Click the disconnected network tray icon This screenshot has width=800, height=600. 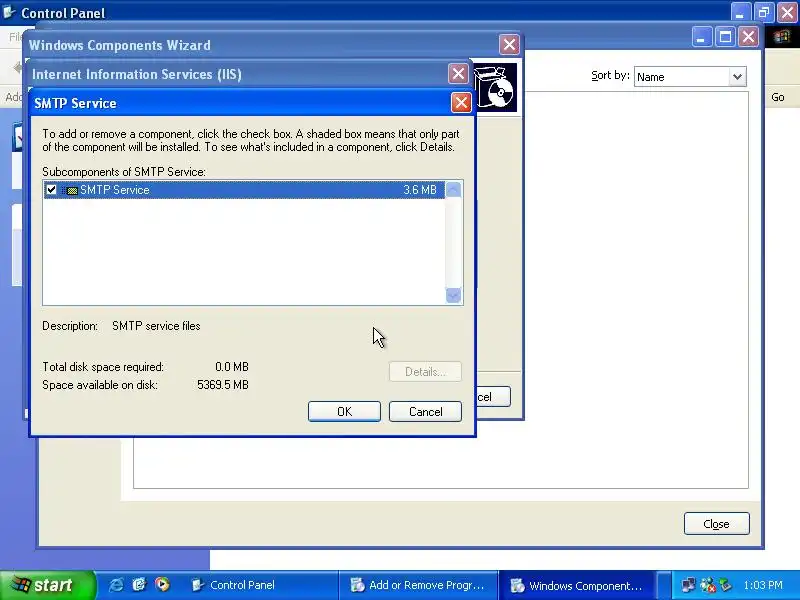[707, 585]
